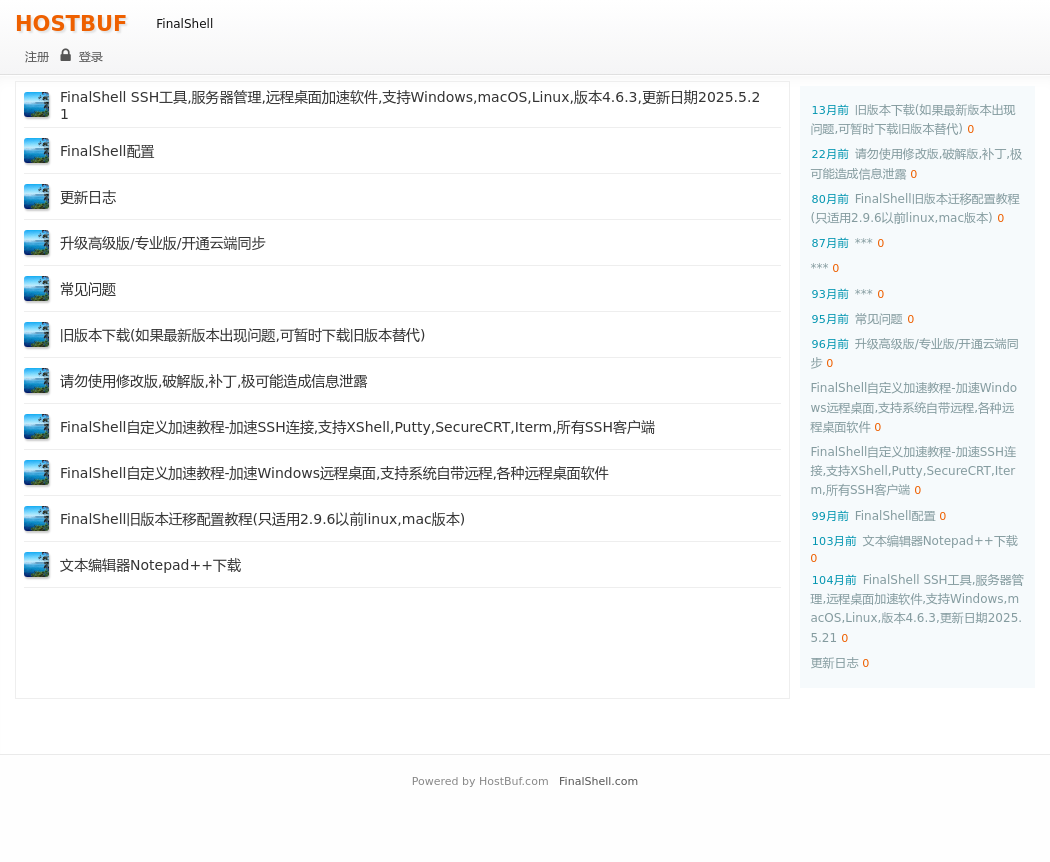Screen dimensions: 1050x862
Task: Open FinalShell.com link in footer
Action: [x=598, y=781]
